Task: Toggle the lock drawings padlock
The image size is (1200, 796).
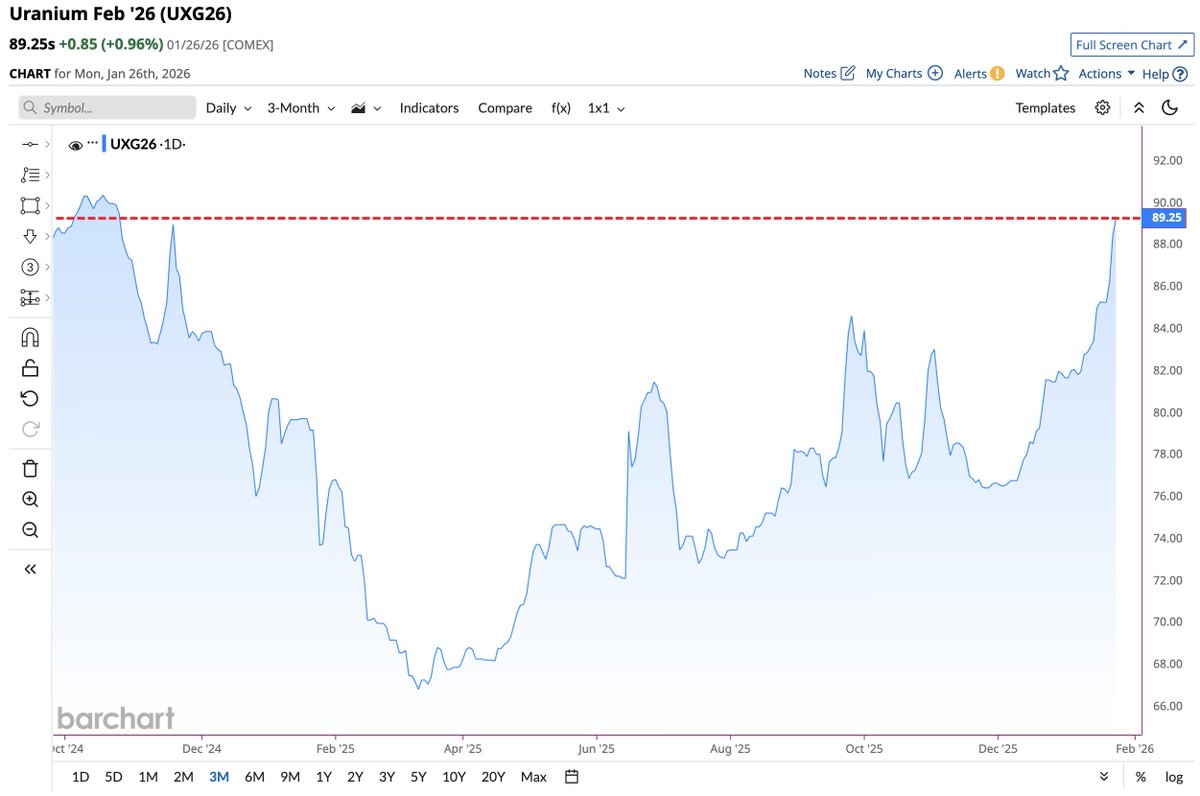Action: (x=30, y=368)
